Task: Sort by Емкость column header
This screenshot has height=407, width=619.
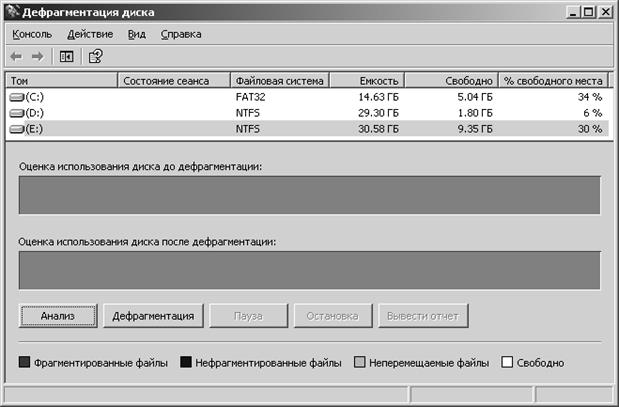Action: [x=367, y=81]
